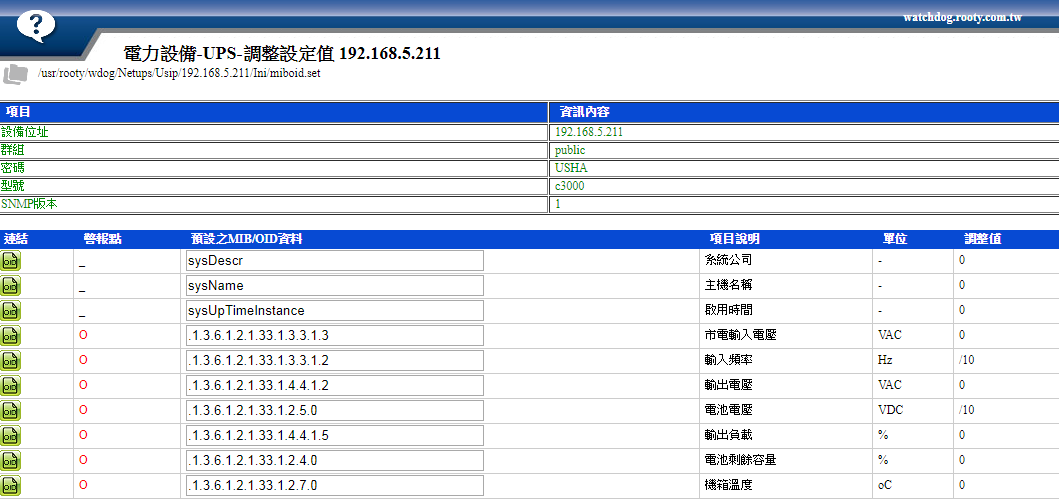Open OID icon for 市電輸入電壓 row
The height and width of the screenshot is (502, 1059).
pos(11,336)
